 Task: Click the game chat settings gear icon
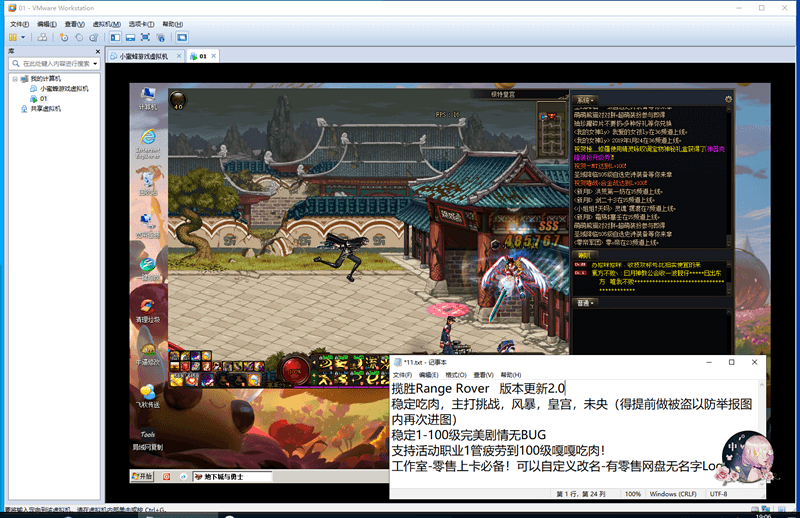tap(728, 100)
